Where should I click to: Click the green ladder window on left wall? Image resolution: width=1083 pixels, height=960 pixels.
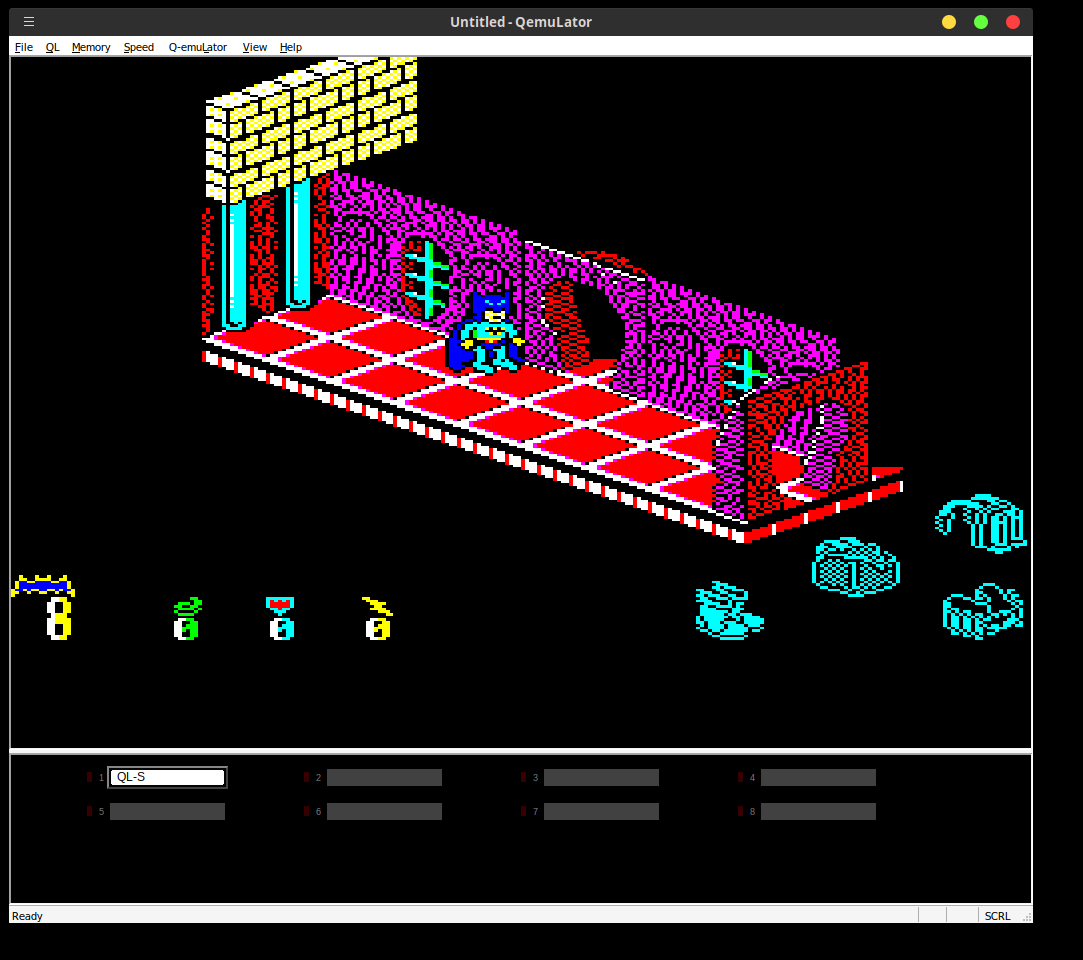click(426, 280)
